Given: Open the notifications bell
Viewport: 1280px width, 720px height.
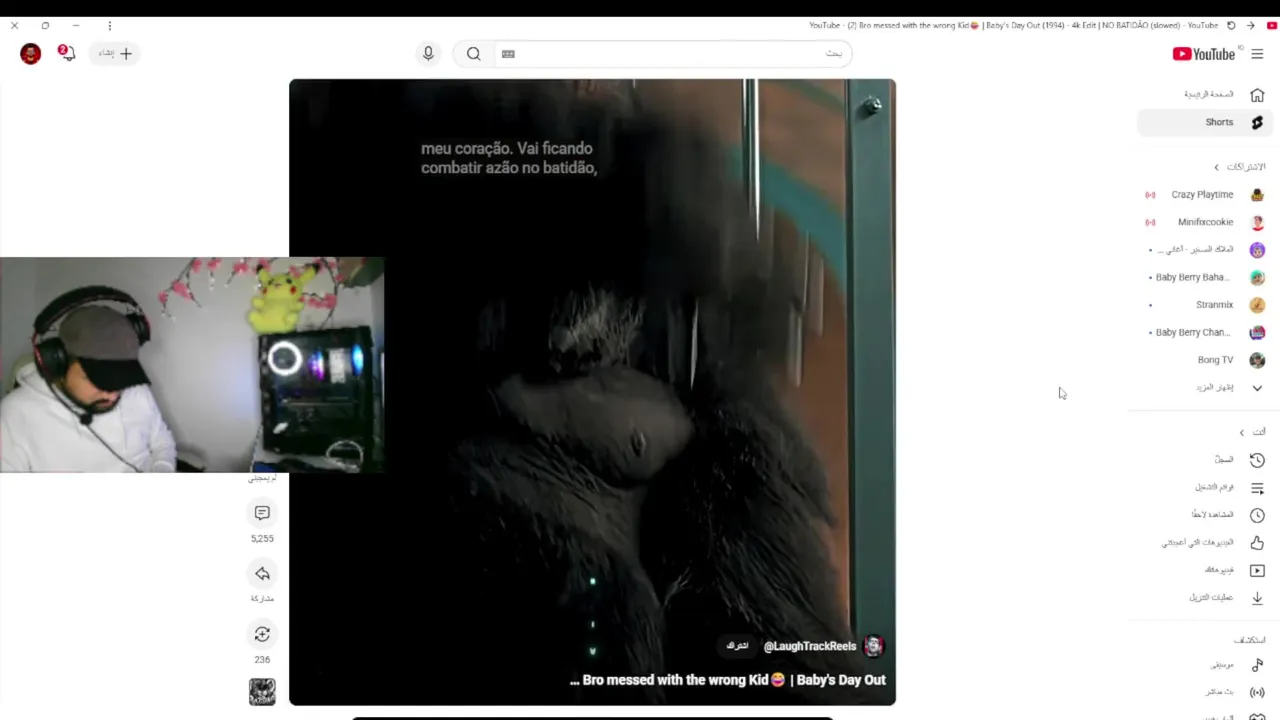Looking at the screenshot, I should [x=67, y=53].
